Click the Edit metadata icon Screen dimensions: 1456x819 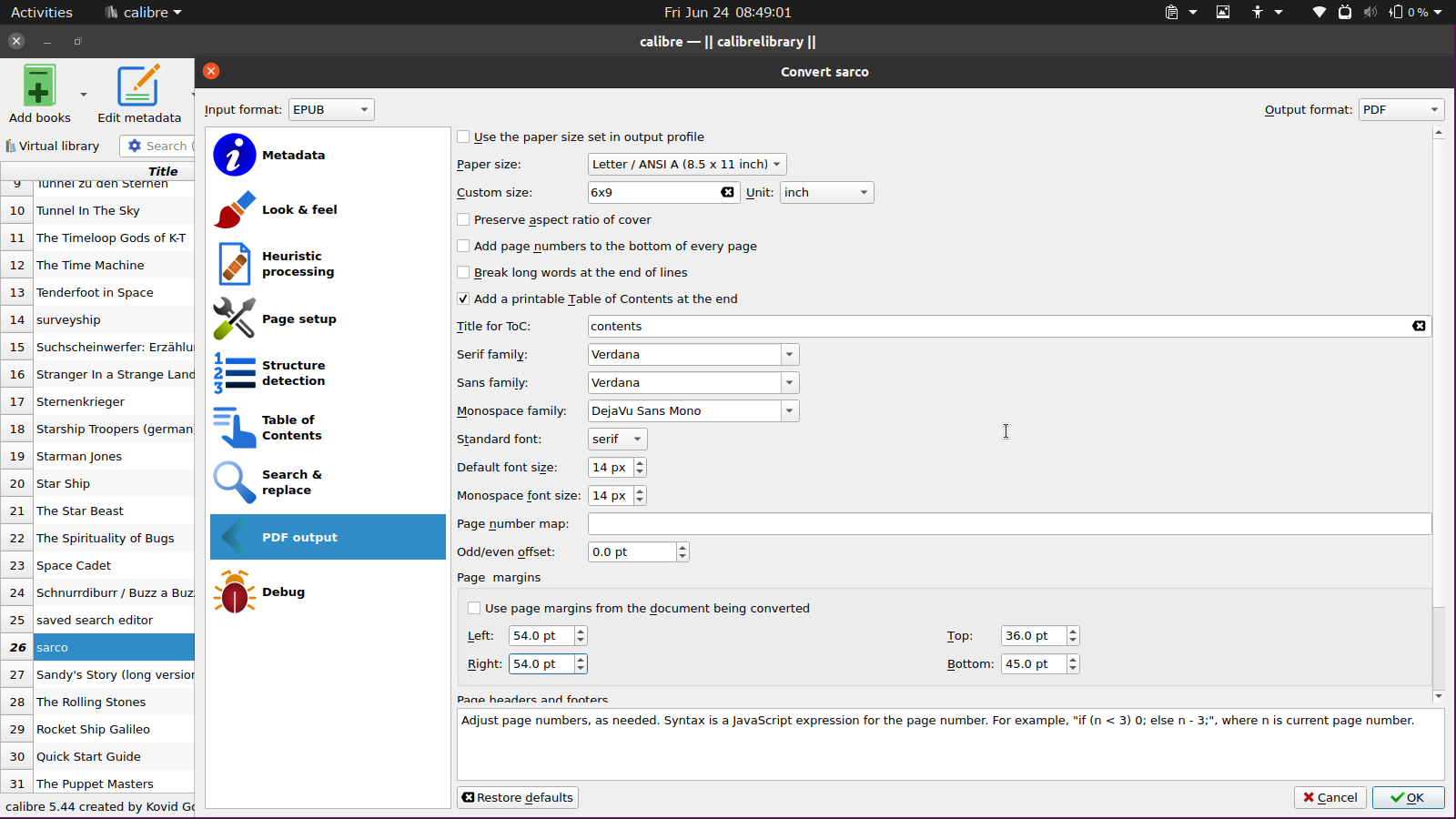click(138, 86)
